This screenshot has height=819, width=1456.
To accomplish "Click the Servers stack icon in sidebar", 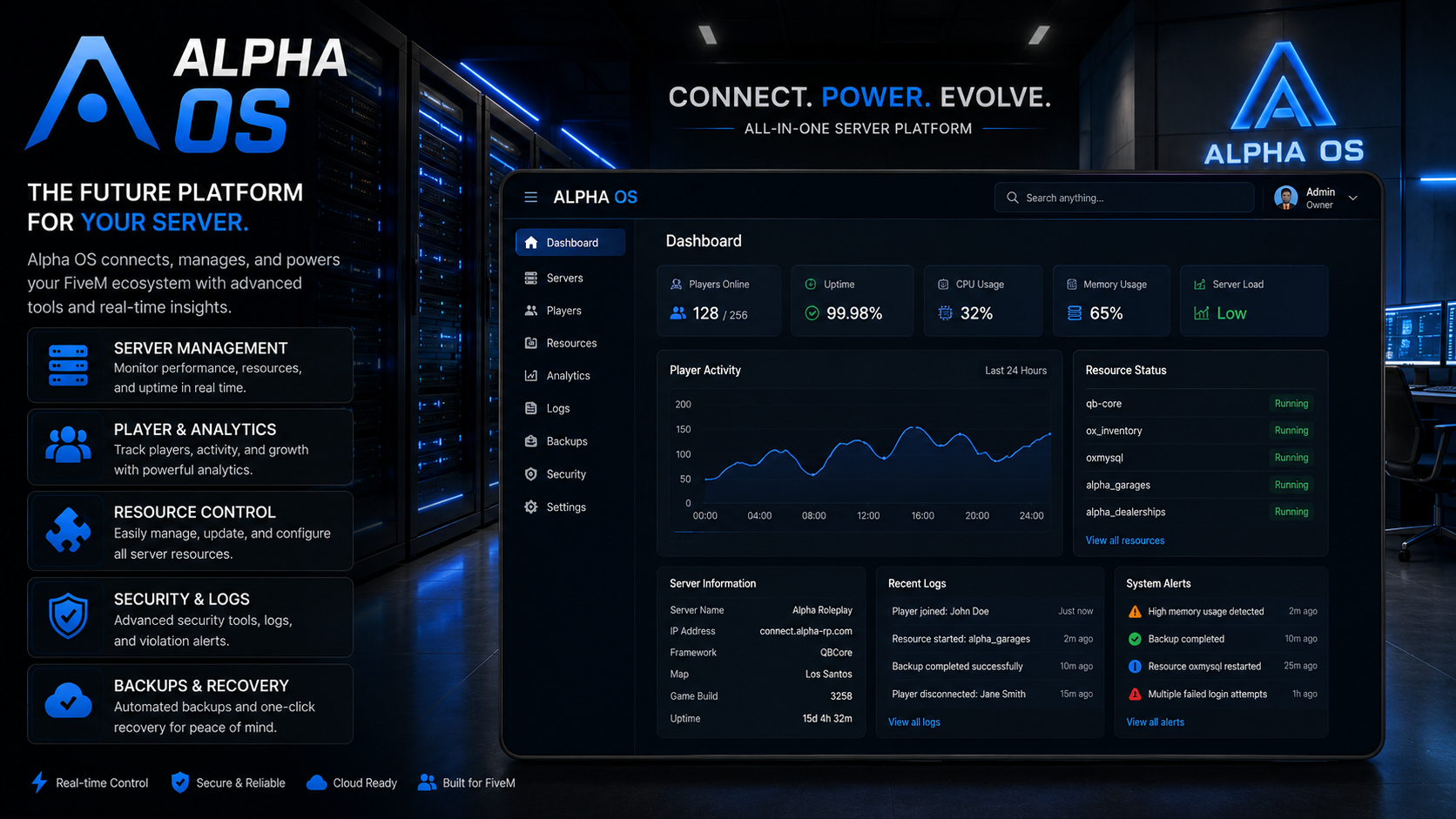I will point(531,278).
